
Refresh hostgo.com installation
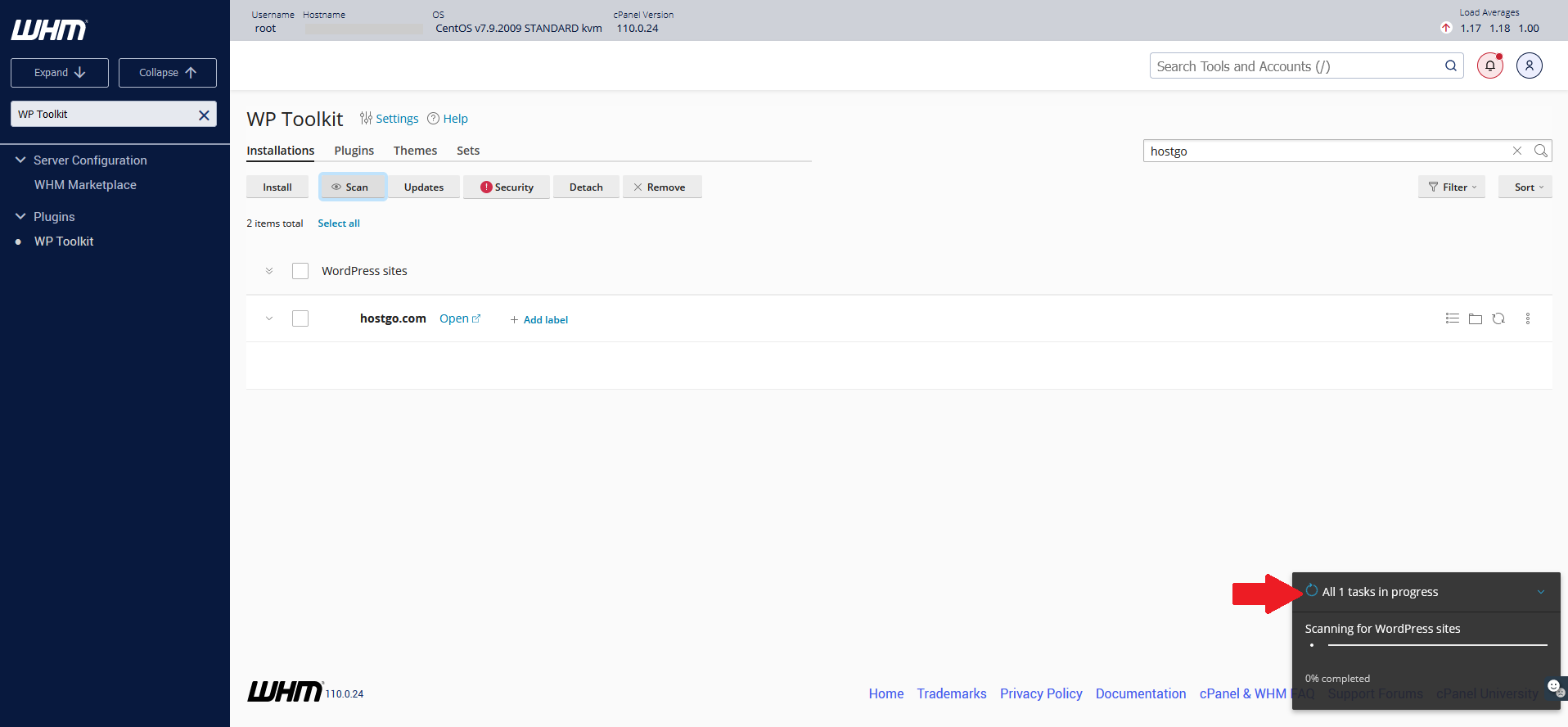(1498, 318)
